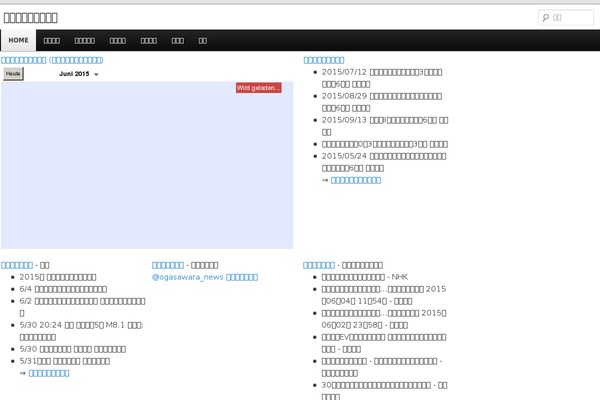The width and height of the screenshot is (600, 400).
Task: Focus the search input field
Action: point(566,18)
